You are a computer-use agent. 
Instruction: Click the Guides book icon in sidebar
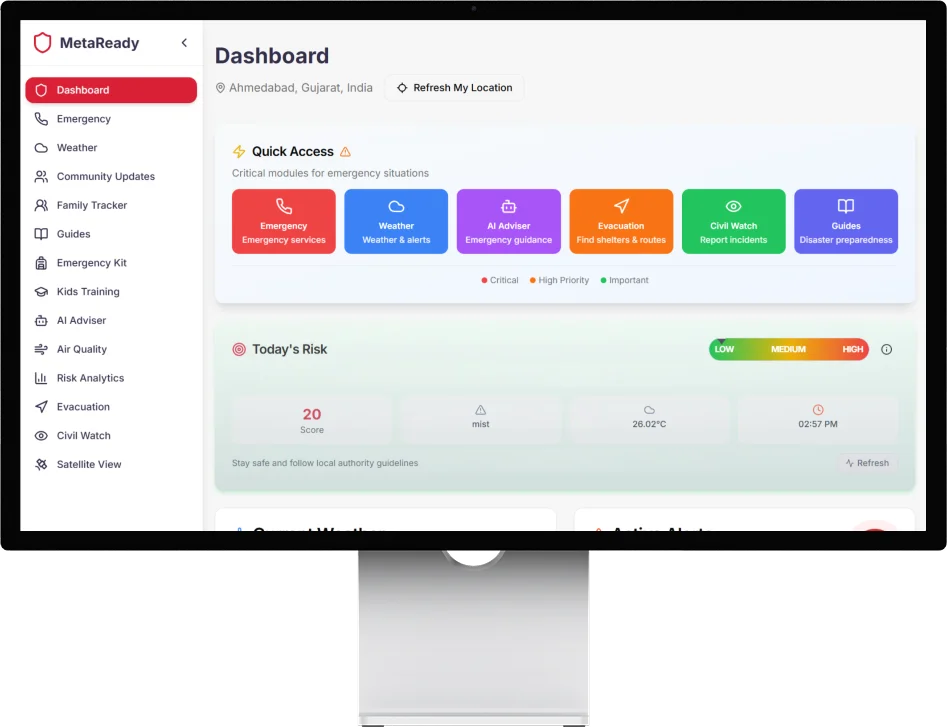41,234
